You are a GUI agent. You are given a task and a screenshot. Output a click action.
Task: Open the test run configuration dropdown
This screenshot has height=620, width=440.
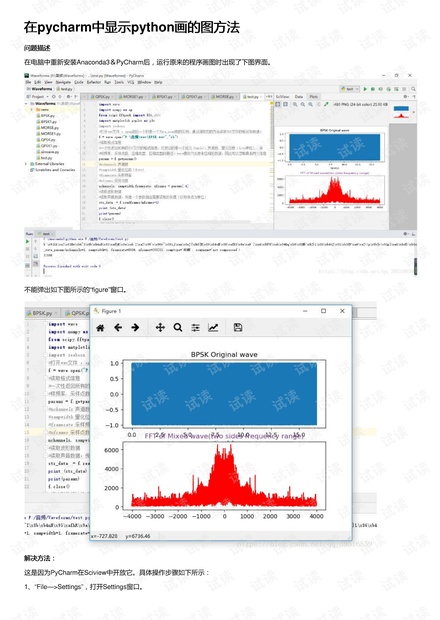[349, 89]
